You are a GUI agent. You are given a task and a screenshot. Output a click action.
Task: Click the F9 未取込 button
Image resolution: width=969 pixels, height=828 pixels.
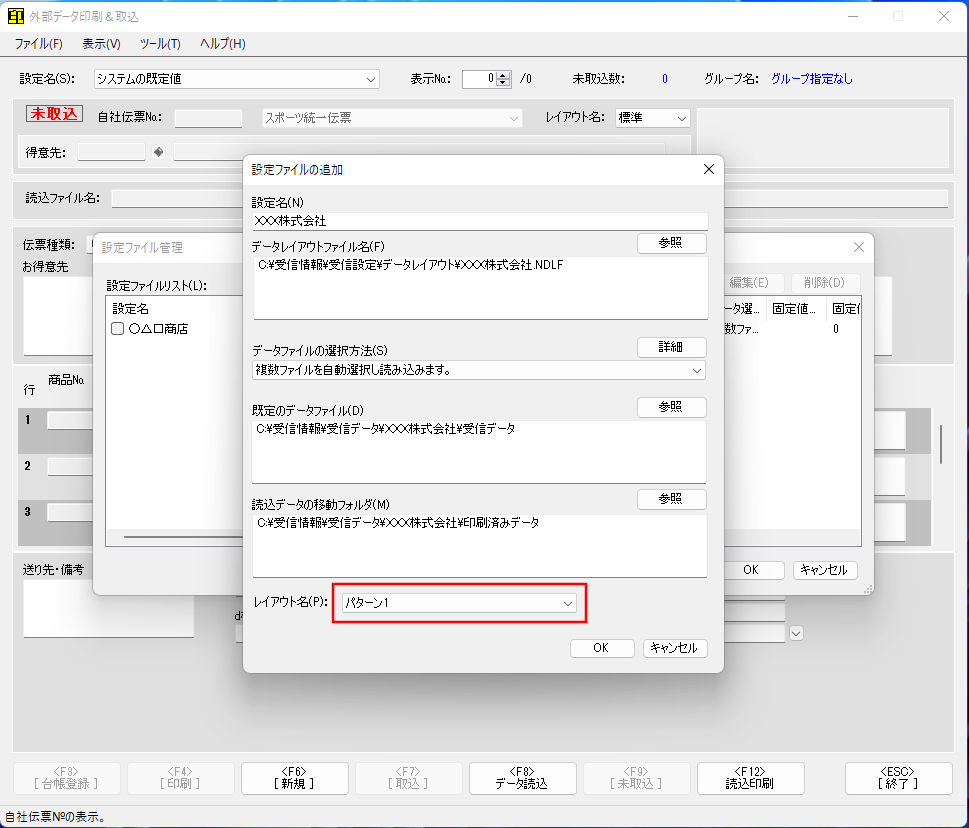coord(637,778)
